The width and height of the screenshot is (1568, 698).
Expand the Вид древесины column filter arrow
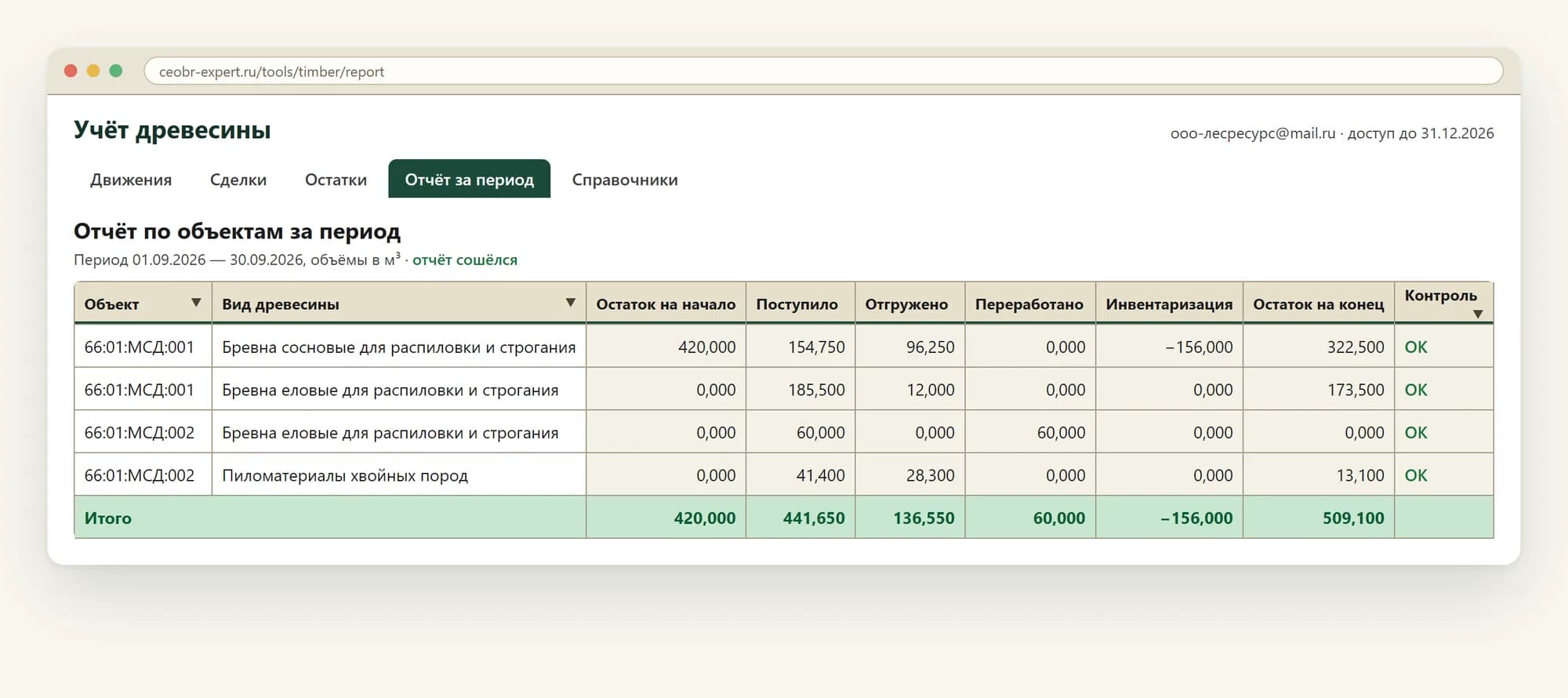point(571,303)
